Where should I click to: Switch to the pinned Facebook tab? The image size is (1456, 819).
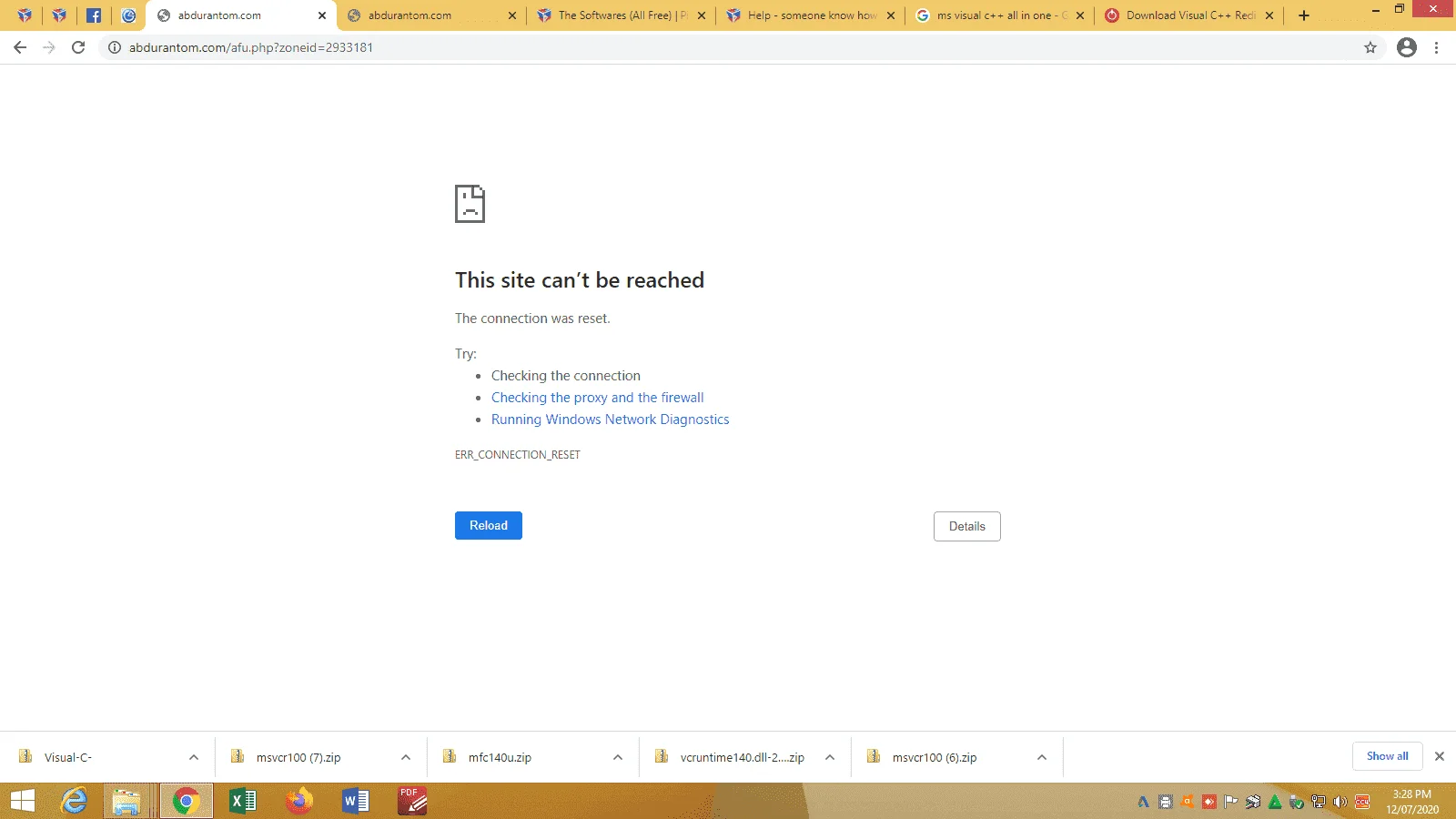tap(94, 15)
